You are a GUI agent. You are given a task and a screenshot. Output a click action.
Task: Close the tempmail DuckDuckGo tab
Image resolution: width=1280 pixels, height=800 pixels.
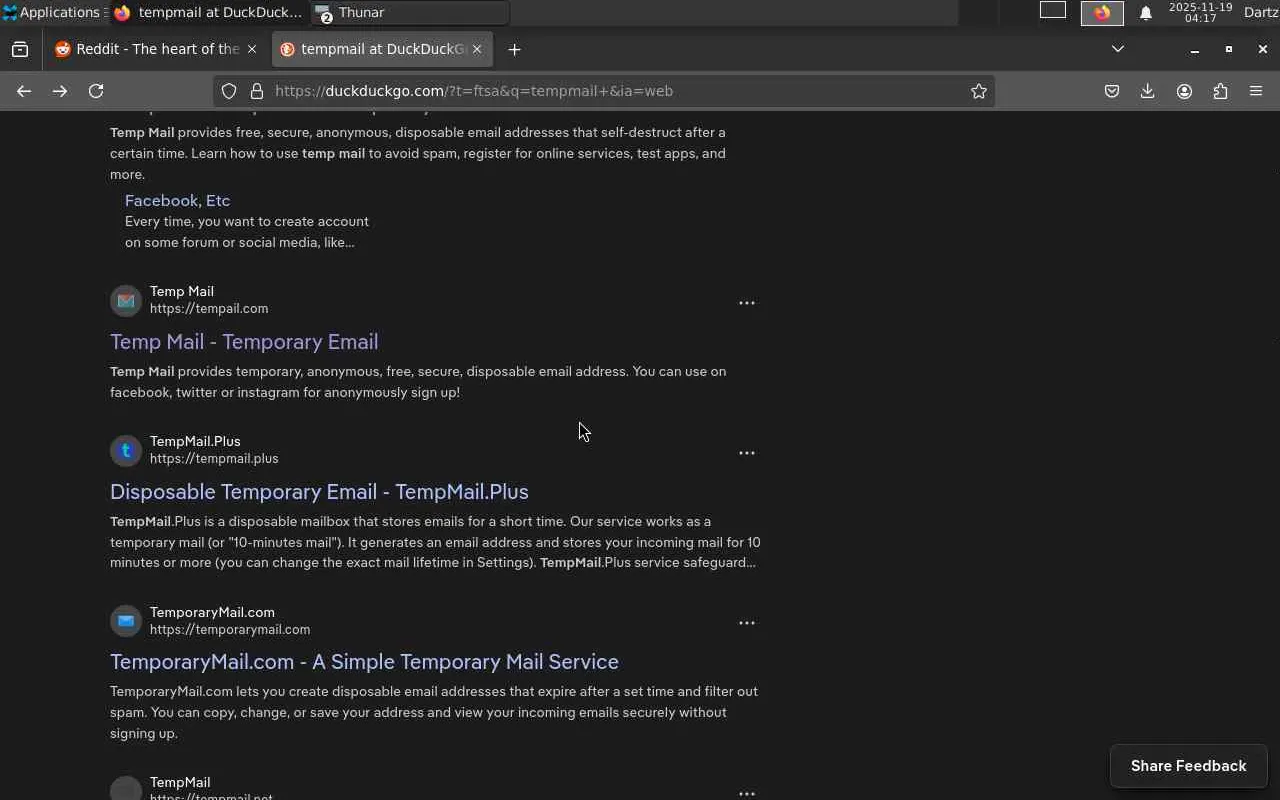(477, 49)
